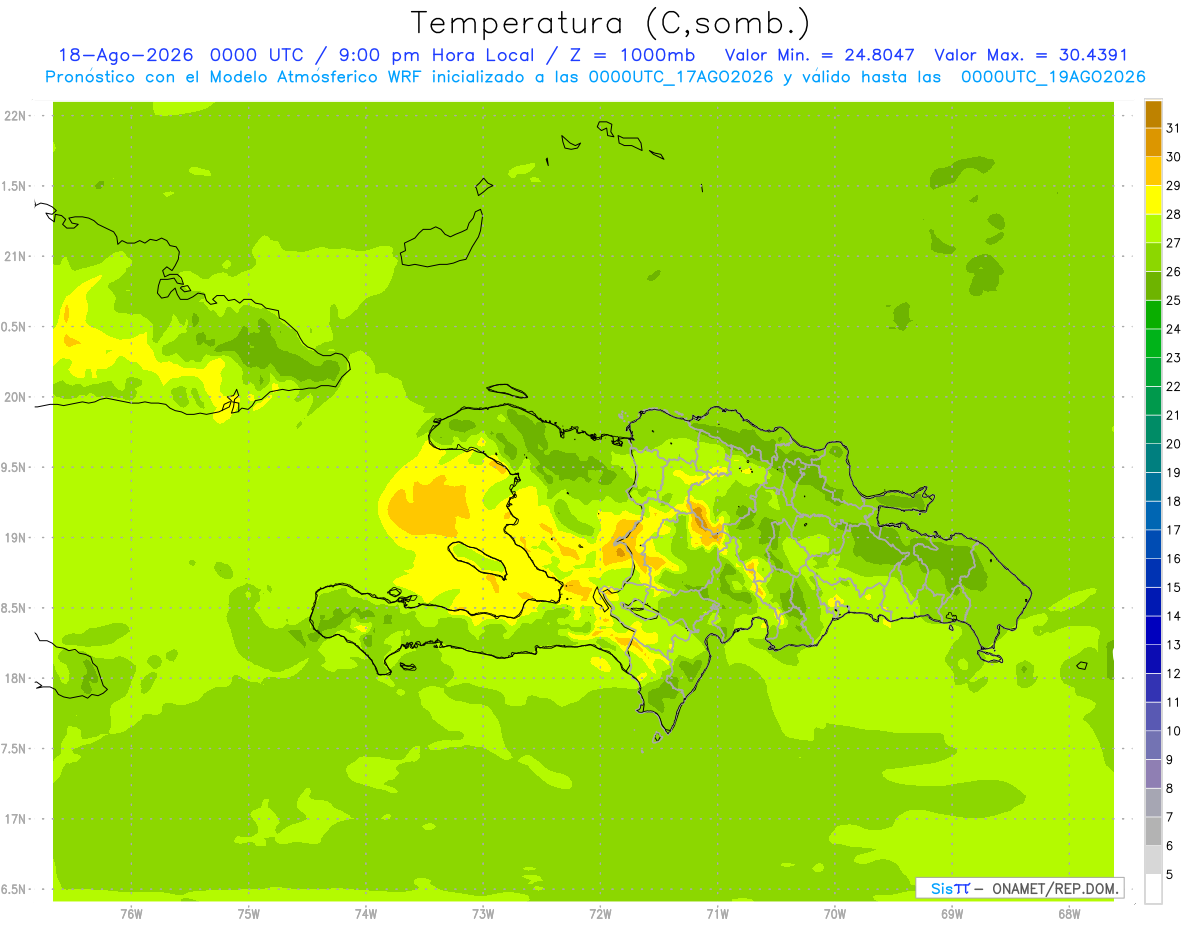Click colorbar value label "31"

pos(1173,128)
